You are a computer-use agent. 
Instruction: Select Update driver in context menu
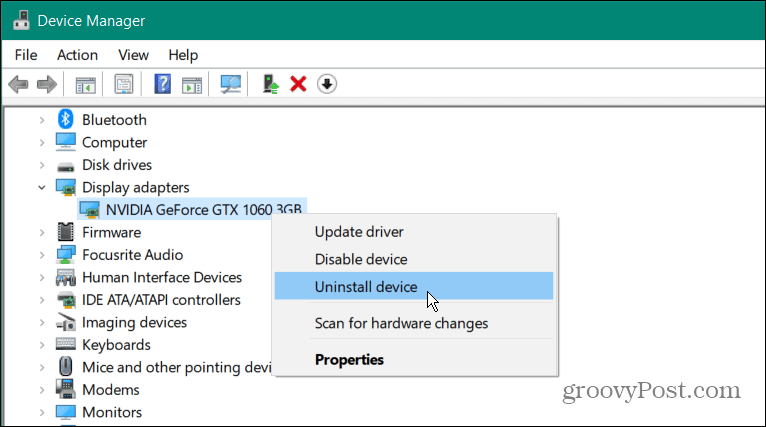point(359,232)
